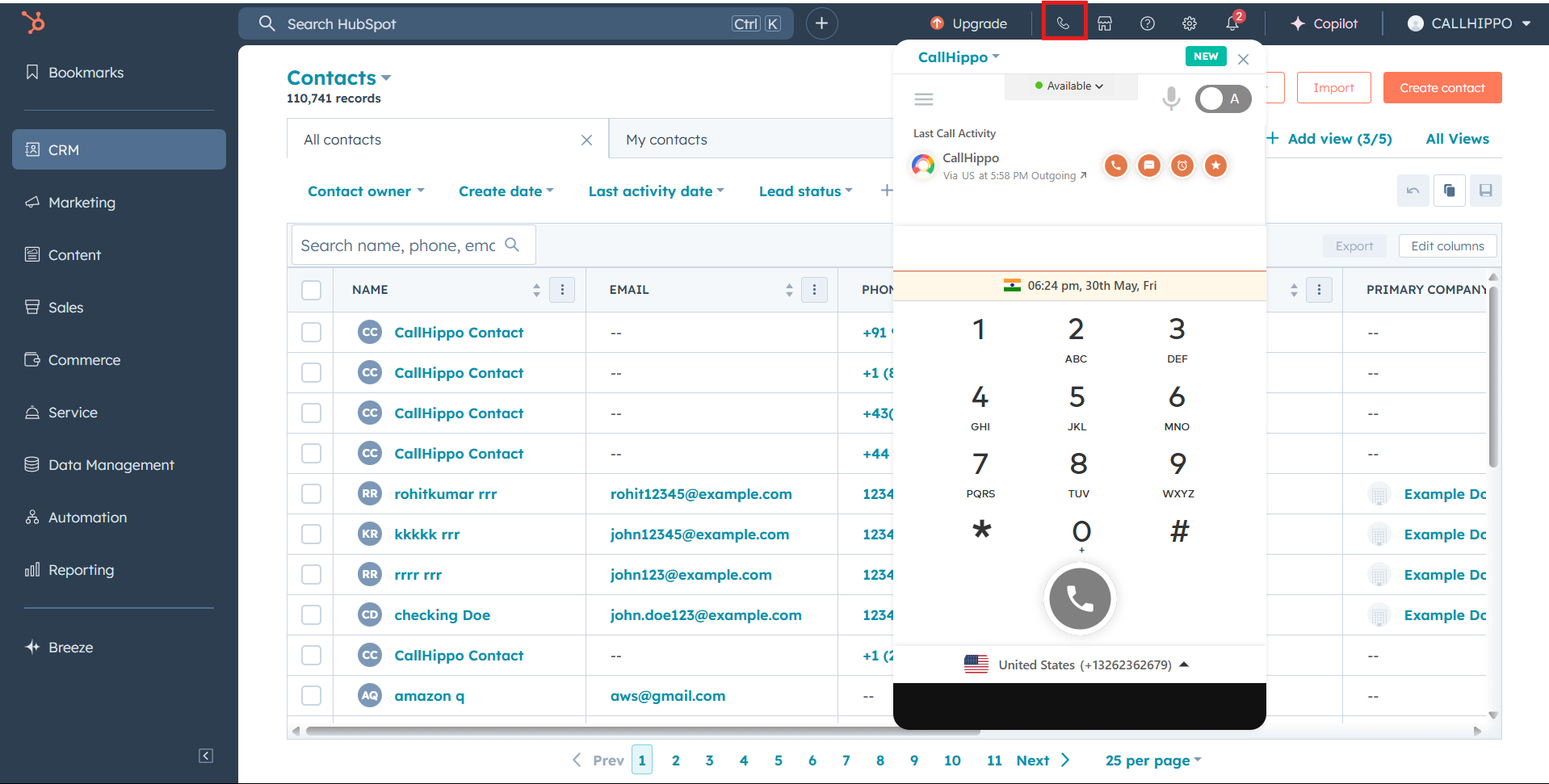Close the CallHippo widget

(1244, 59)
